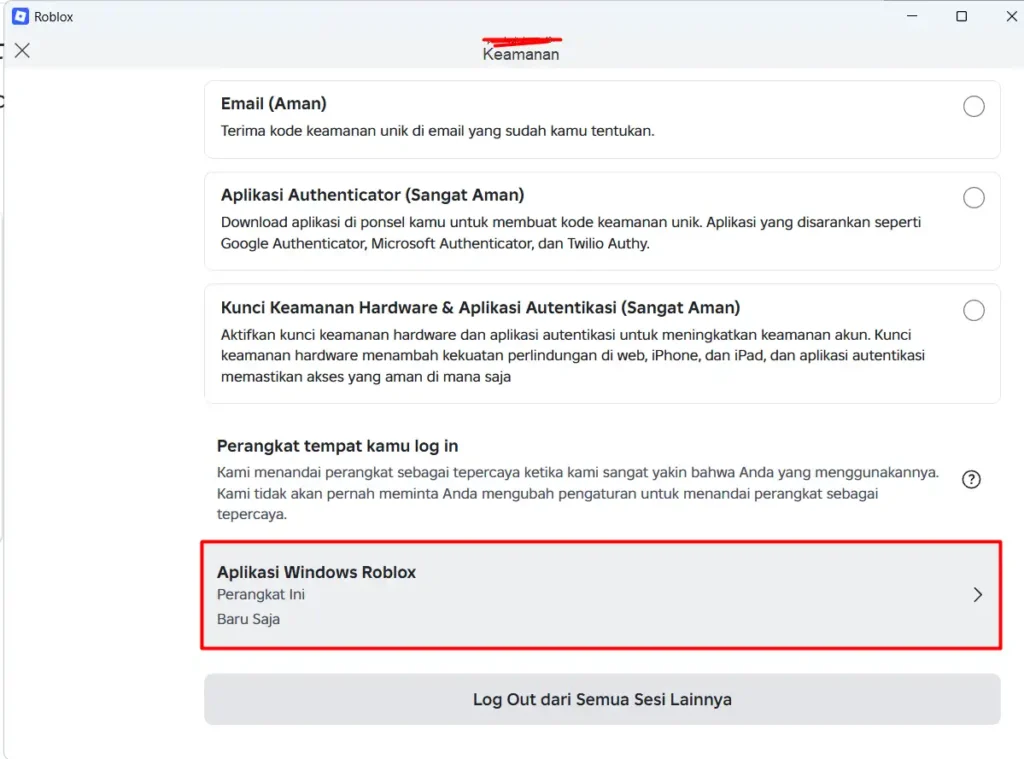1024x759 pixels.
Task: Click the 'Baru Saja' timestamp text
Action: click(x=248, y=619)
